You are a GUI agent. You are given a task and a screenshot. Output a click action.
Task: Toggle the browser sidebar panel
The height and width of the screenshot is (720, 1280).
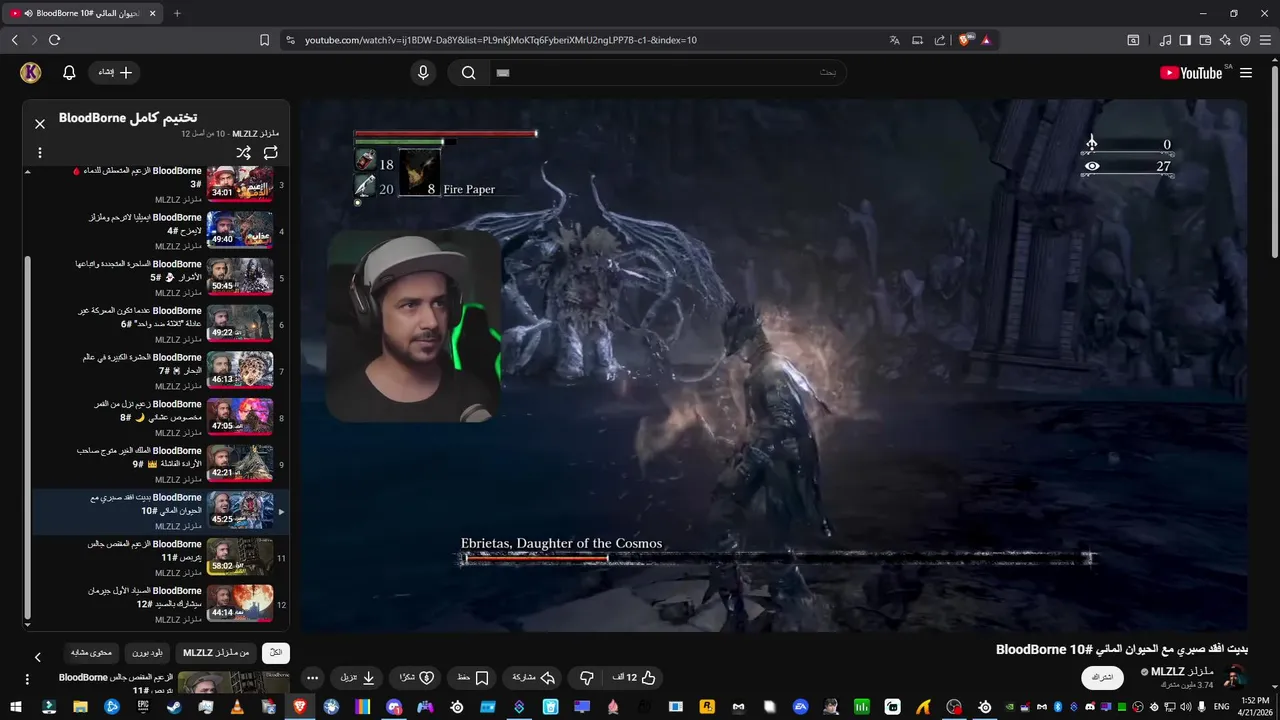(1185, 40)
